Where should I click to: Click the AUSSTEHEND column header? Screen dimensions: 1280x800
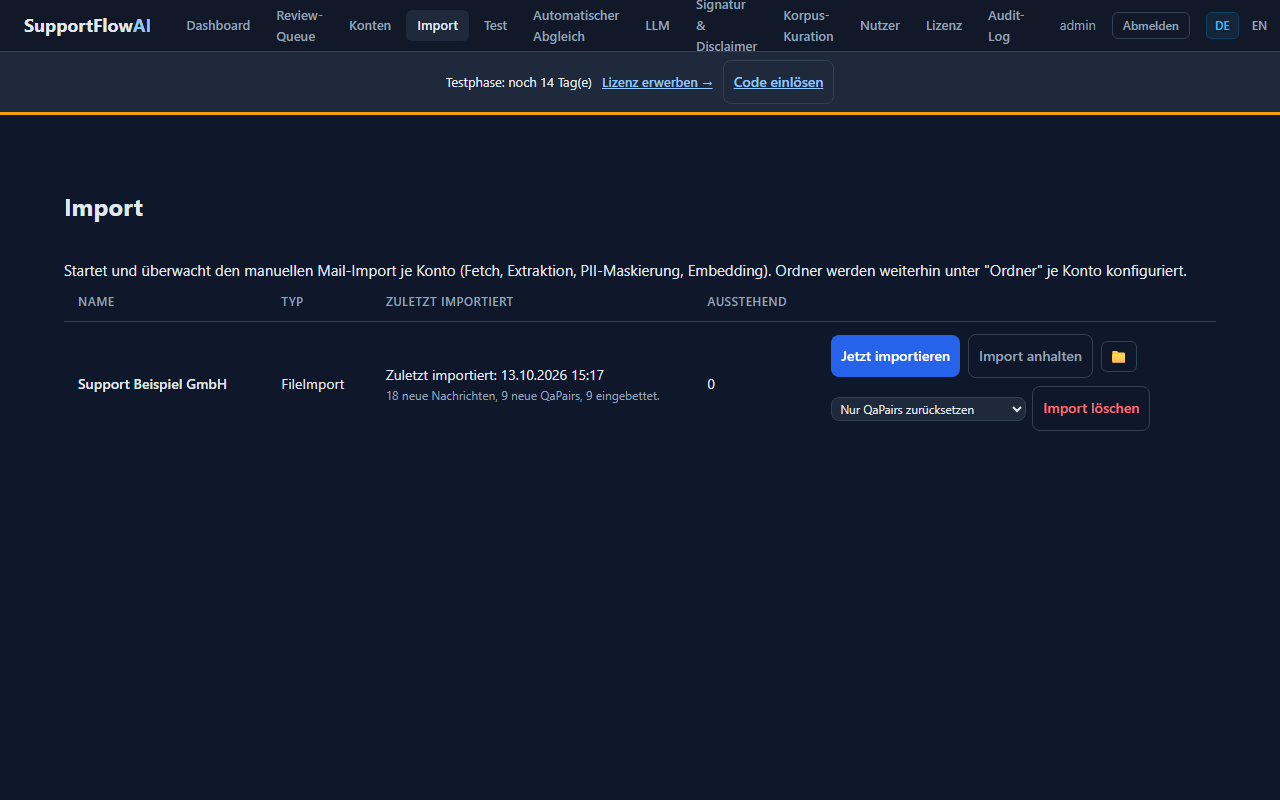(747, 301)
